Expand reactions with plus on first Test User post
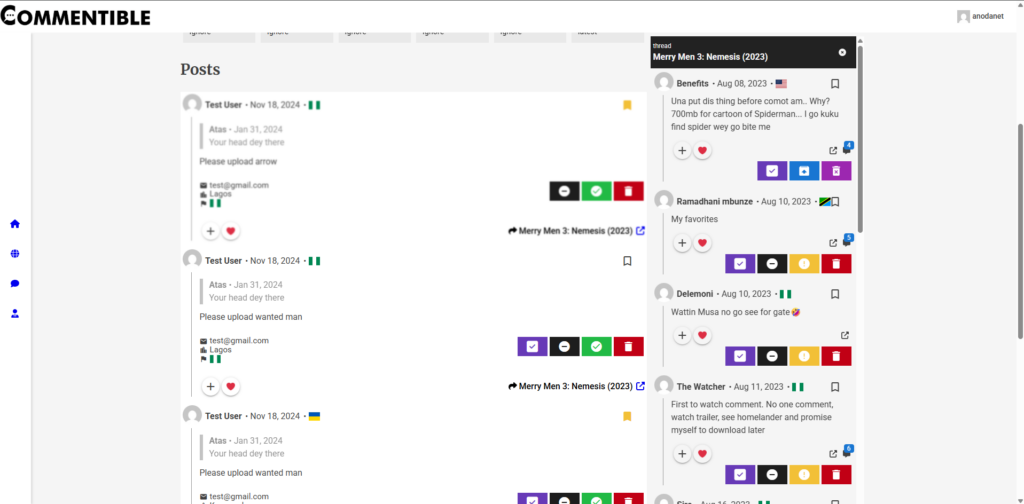This screenshot has width=1024, height=504. click(x=211, y=231)
